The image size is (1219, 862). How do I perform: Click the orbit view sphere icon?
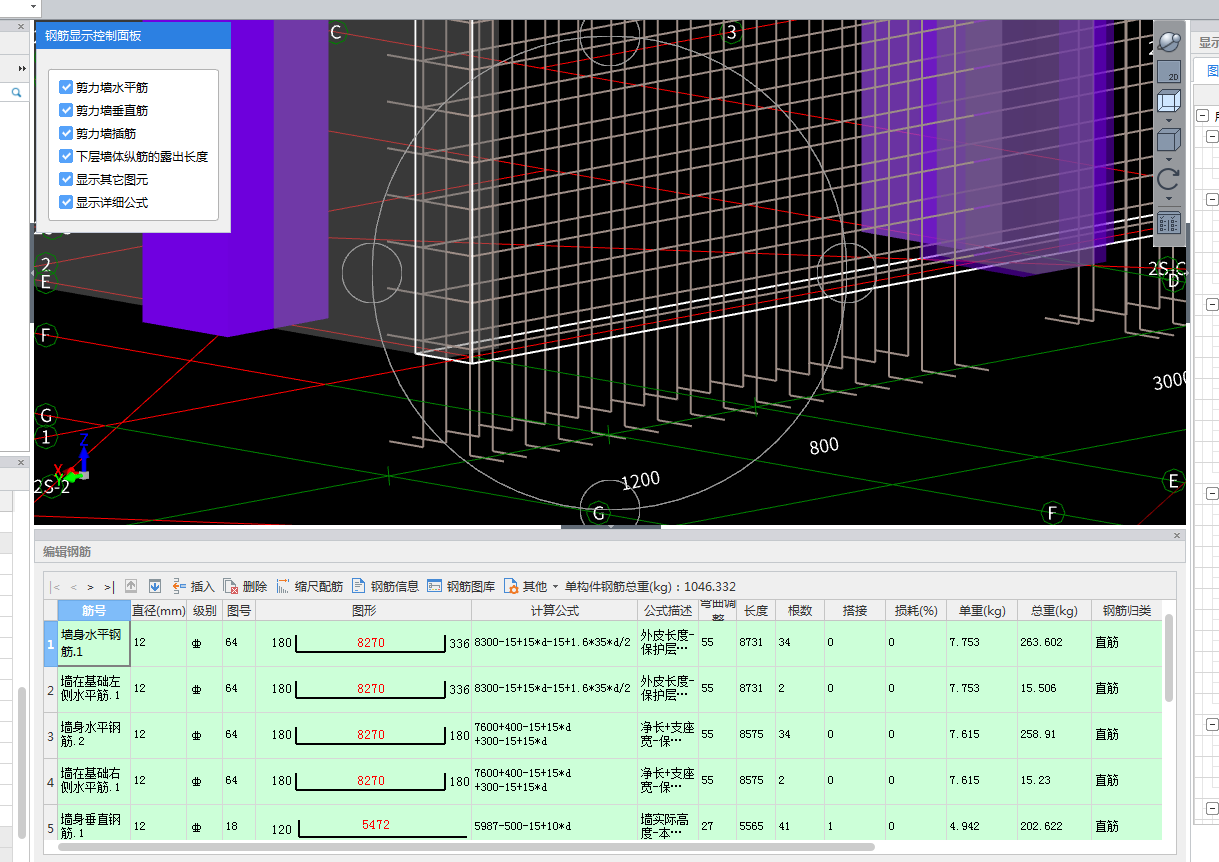pyautogui.click(x=1169, y=42)
